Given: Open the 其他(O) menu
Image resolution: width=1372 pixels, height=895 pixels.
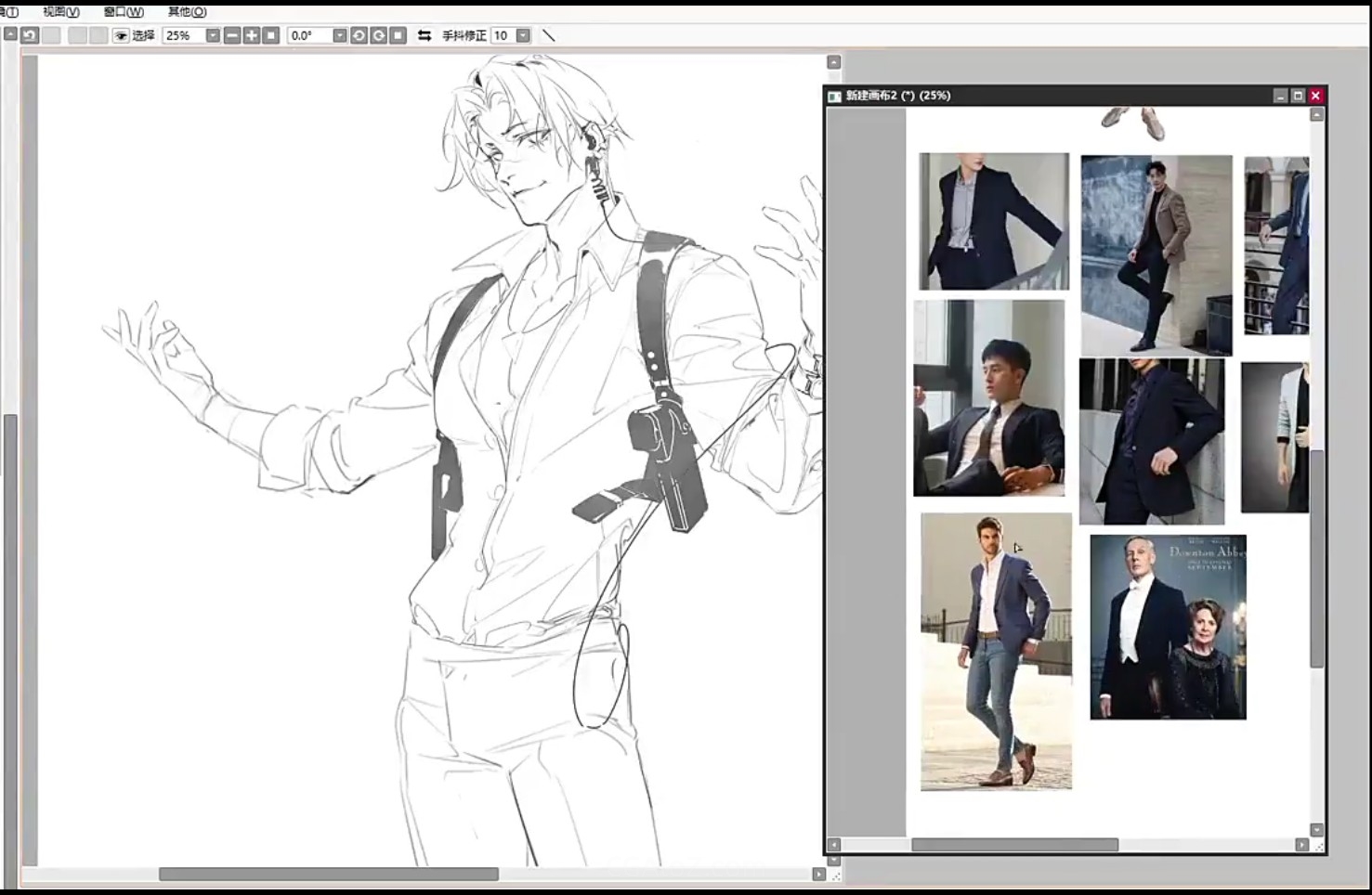Looking at the screenshot, I should (x=187, y=12).
